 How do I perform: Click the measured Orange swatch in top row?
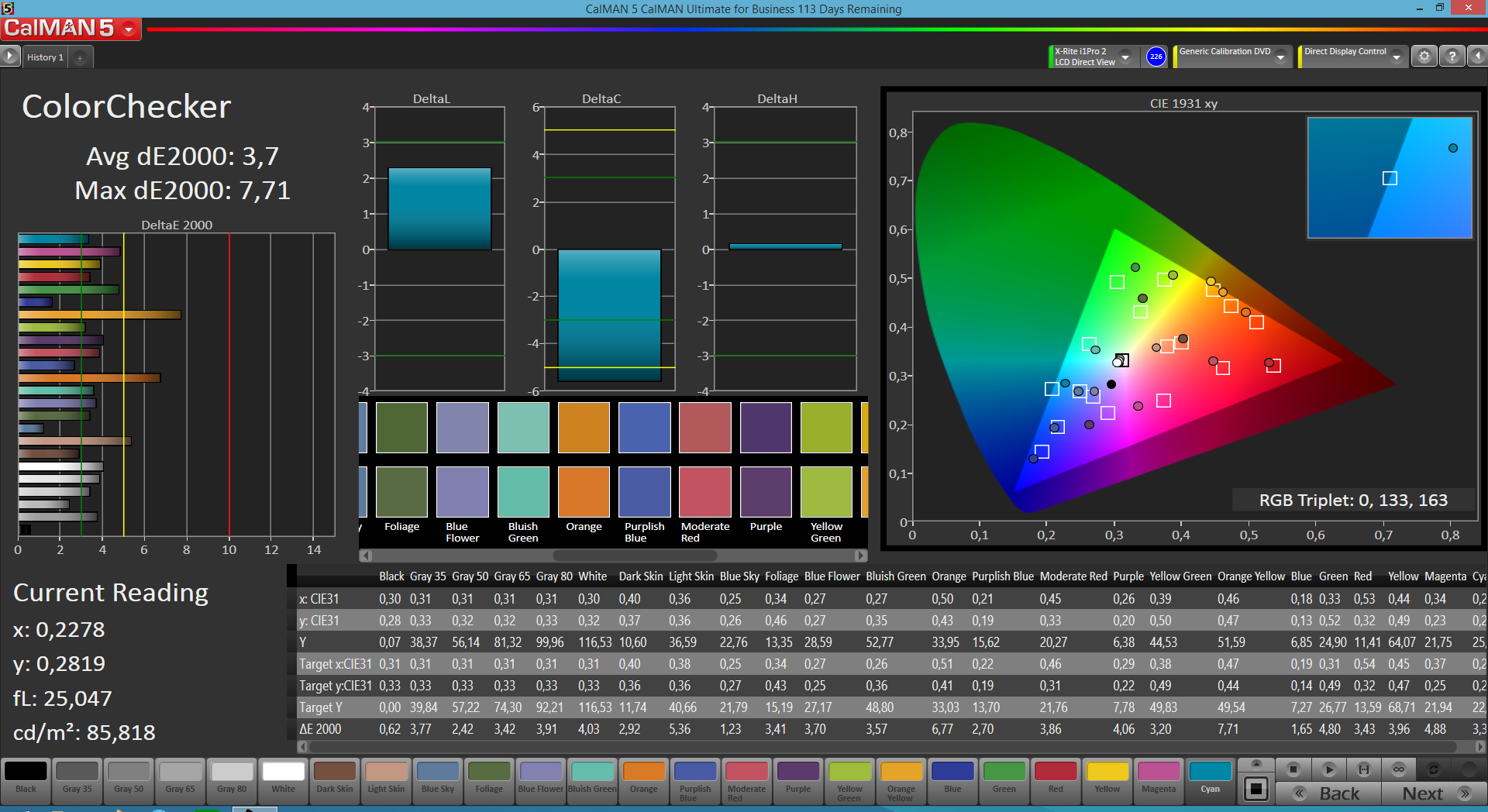pyautogui.click(x=584, y=427)
